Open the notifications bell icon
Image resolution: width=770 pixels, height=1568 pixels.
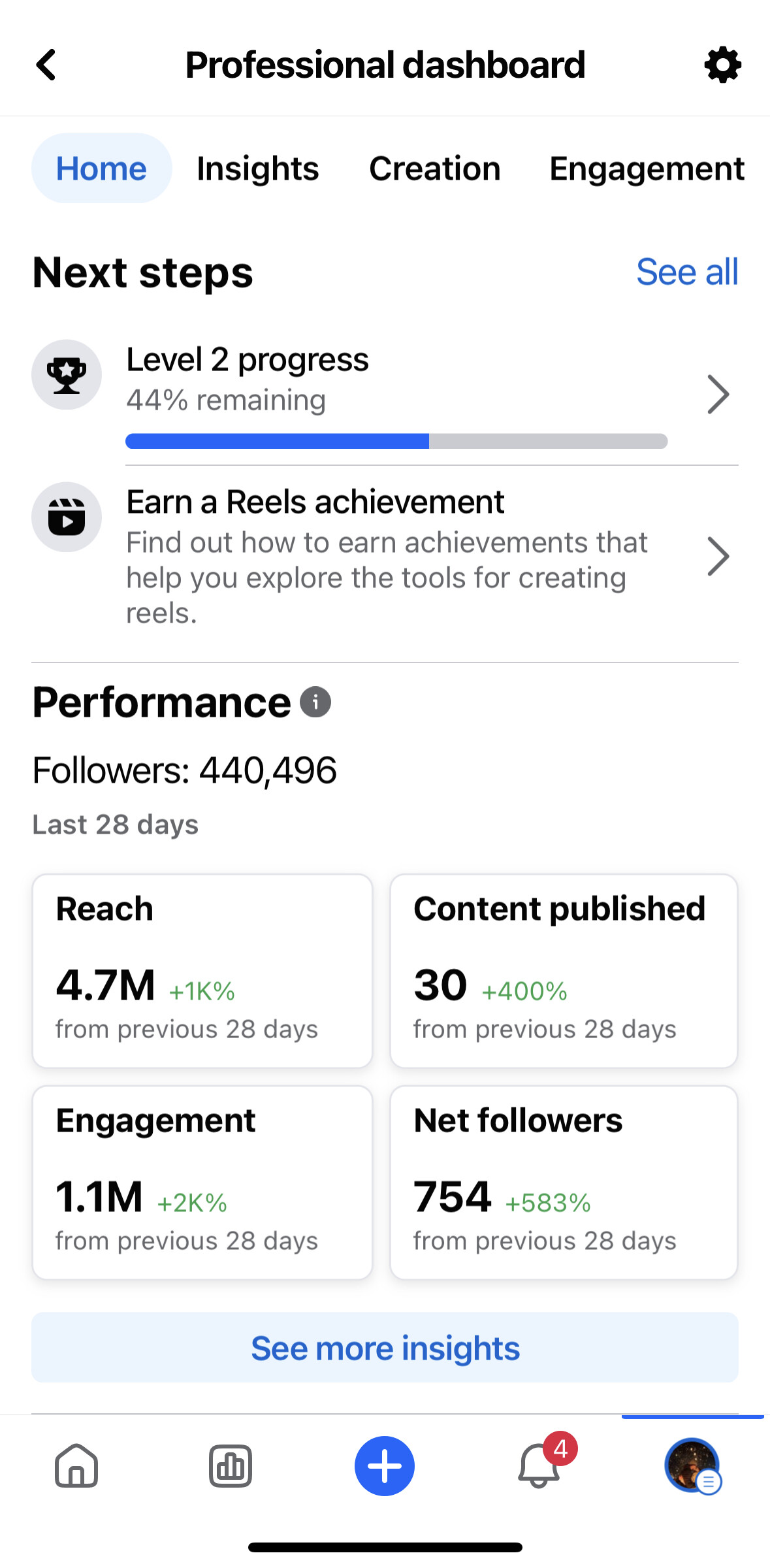(x=539, y=1466)
